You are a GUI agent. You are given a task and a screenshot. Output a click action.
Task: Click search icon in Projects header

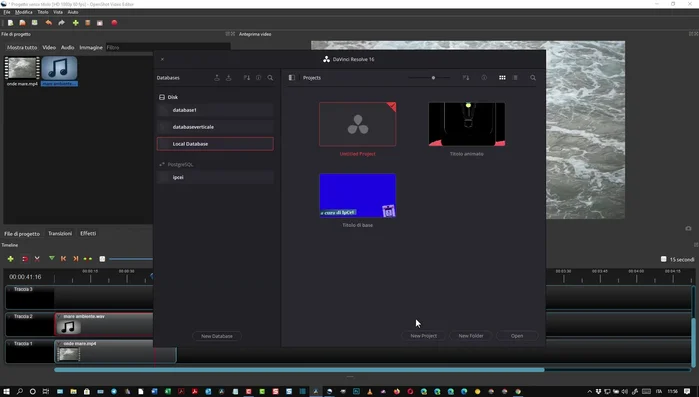pyautogui.click(x=533, y=78)
